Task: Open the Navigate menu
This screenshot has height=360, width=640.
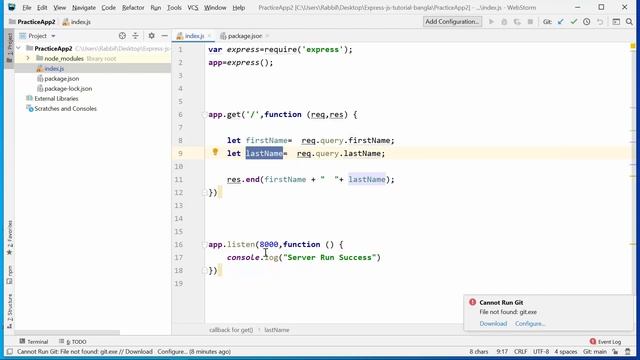Action: pos(84,7)
